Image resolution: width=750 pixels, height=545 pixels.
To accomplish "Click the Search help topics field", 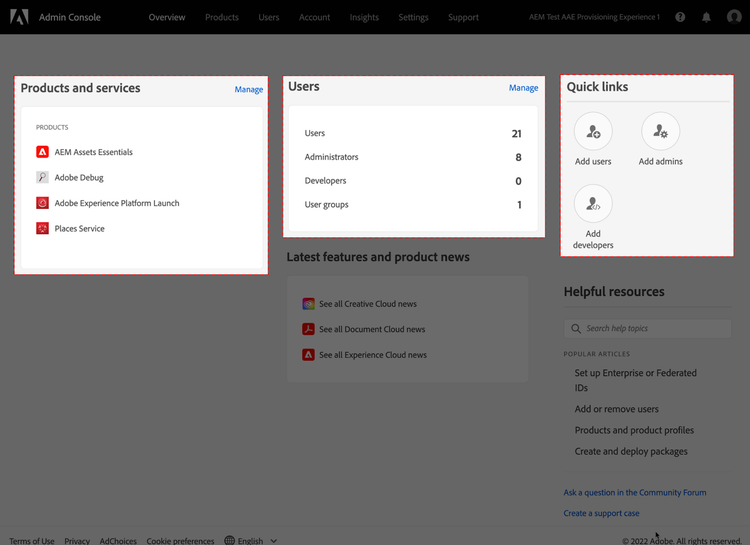I will [x=648, y=328].
